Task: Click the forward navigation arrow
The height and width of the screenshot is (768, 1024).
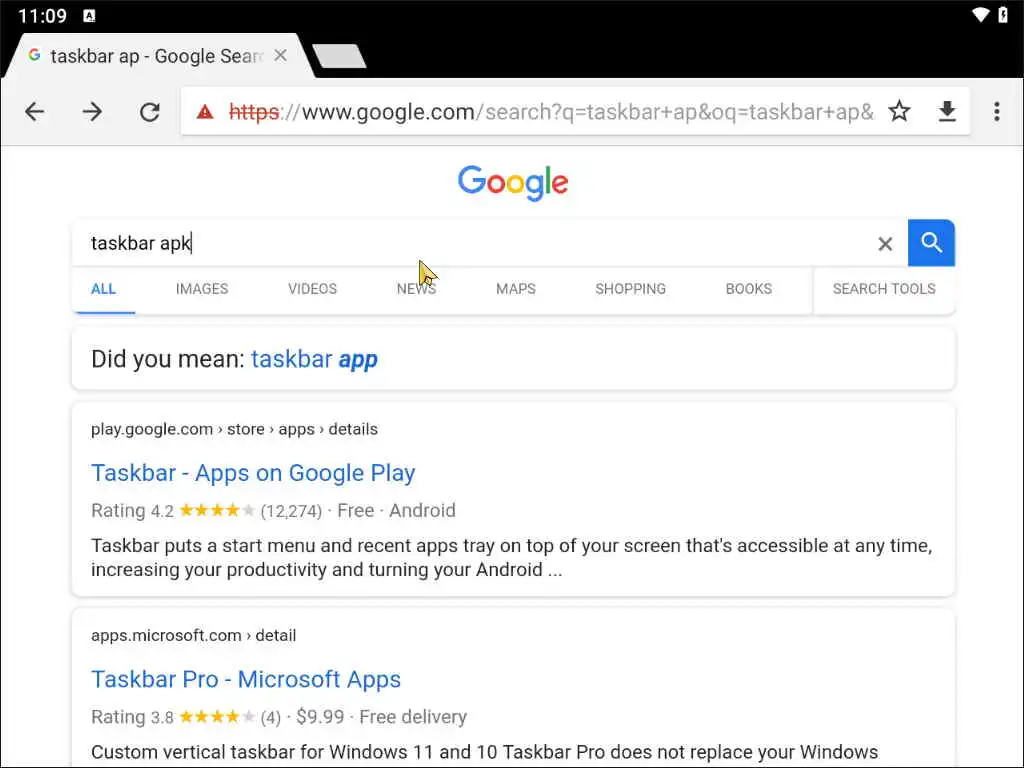Action: [x=92, y=112]
